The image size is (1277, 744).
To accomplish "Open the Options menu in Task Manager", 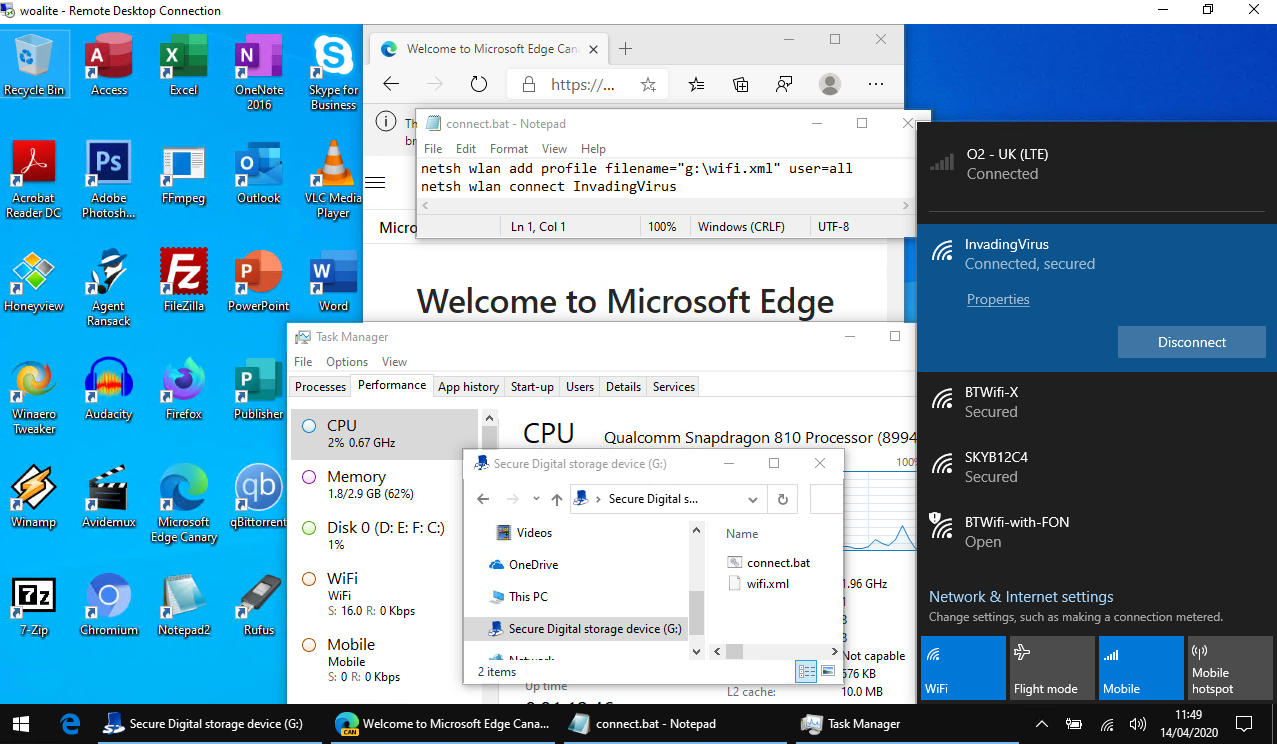I will click(347, 362).
